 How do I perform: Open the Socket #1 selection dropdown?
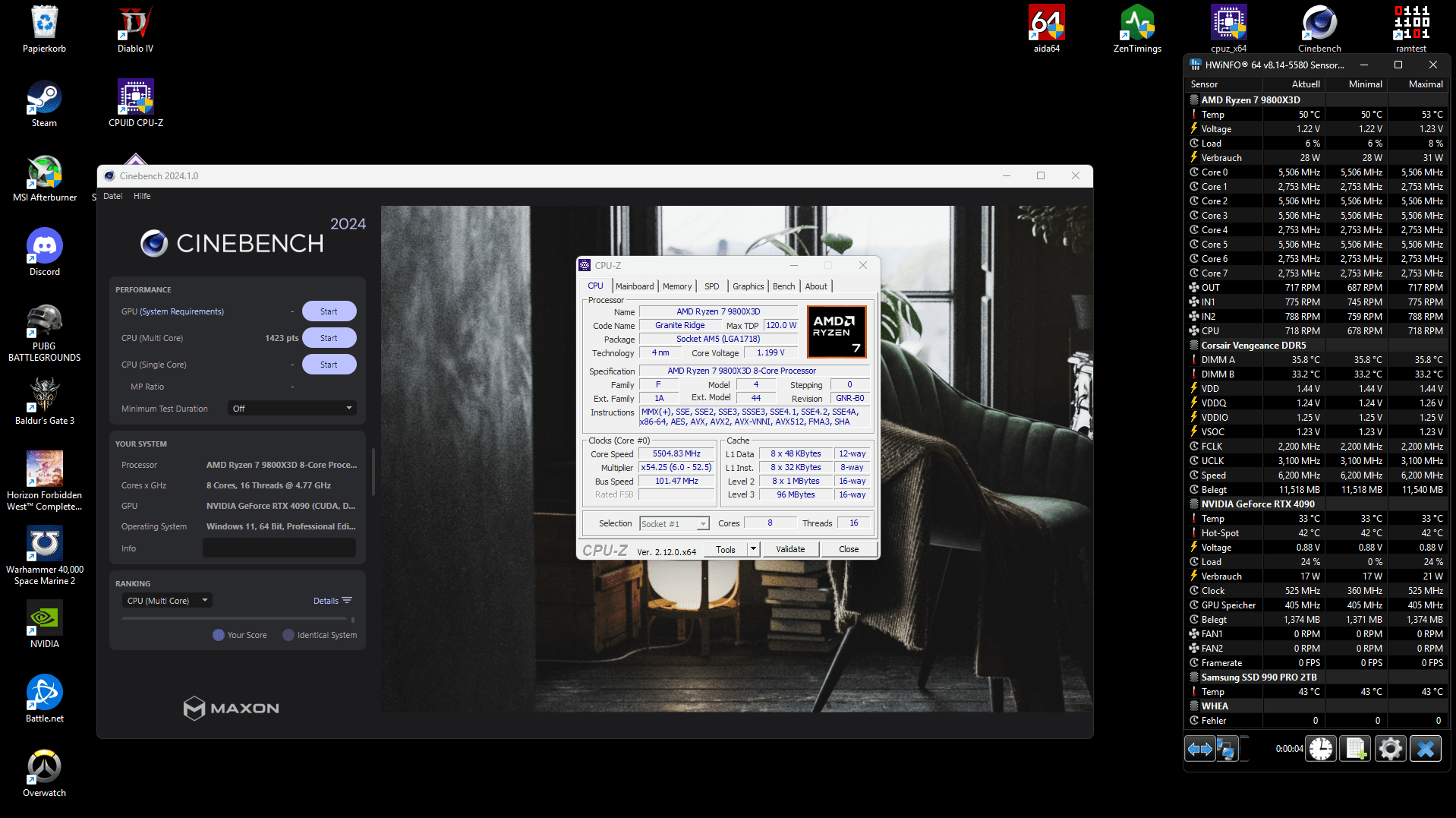pos(674,524)
